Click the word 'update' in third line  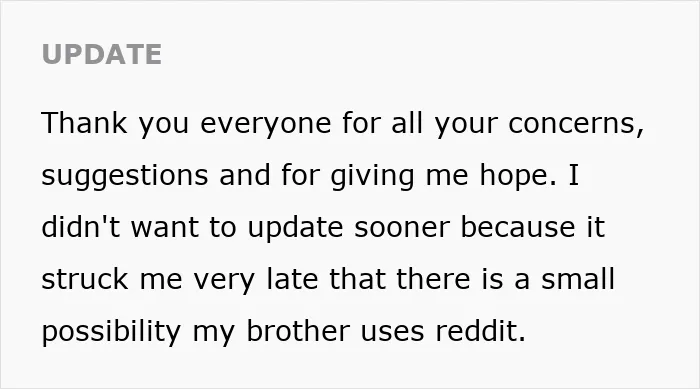click(x=295, y=228)
